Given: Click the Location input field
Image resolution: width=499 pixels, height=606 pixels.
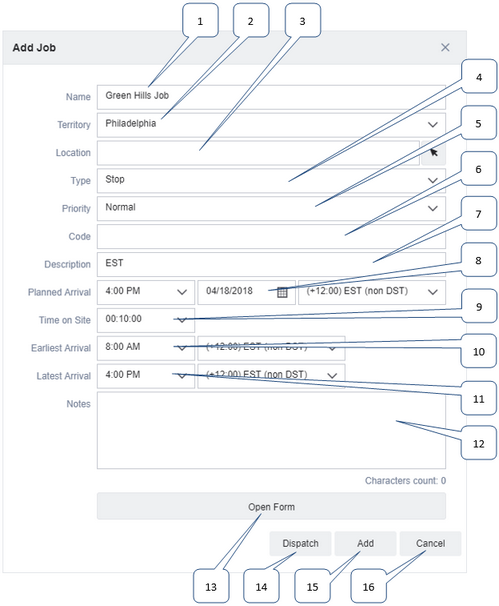Looking at the screenshot, I should pyautogui.click(x=258, y=153).
